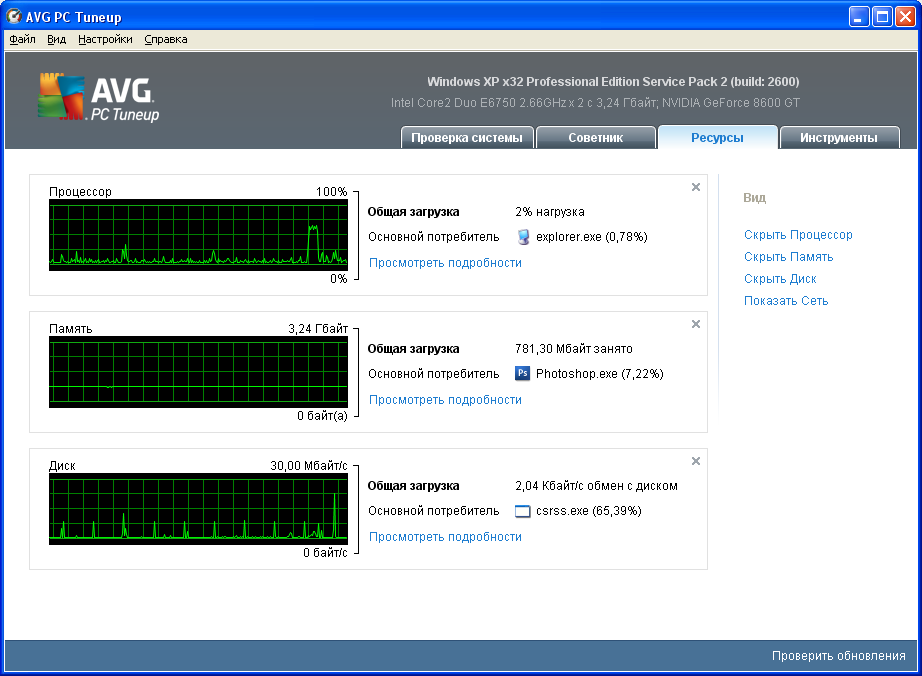
Task: Click the Intel Core2 Duo hardware info line
Action: pyautogui.click(x=595, y=103)
